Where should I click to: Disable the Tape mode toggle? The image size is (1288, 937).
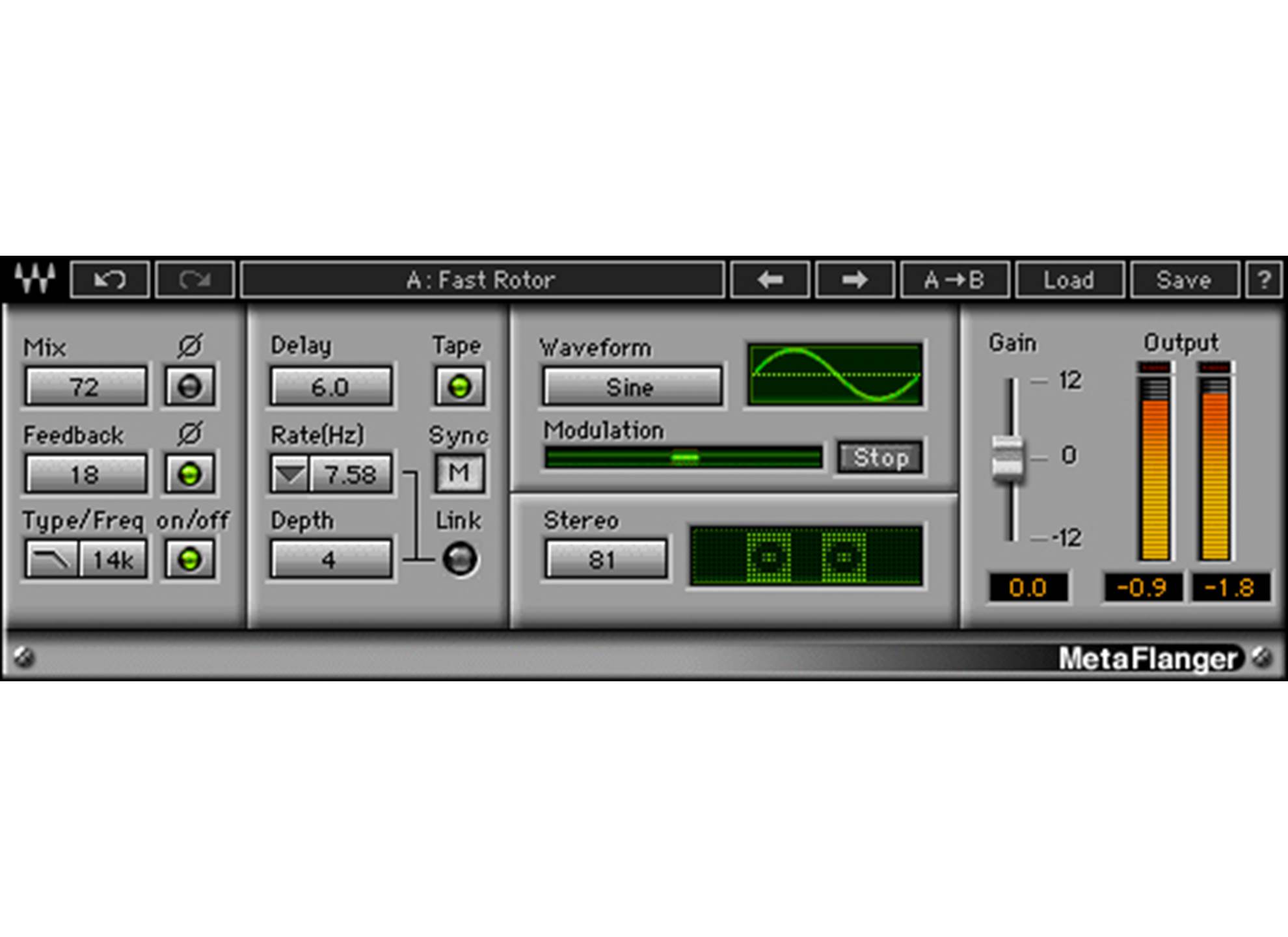pos(459,387)
